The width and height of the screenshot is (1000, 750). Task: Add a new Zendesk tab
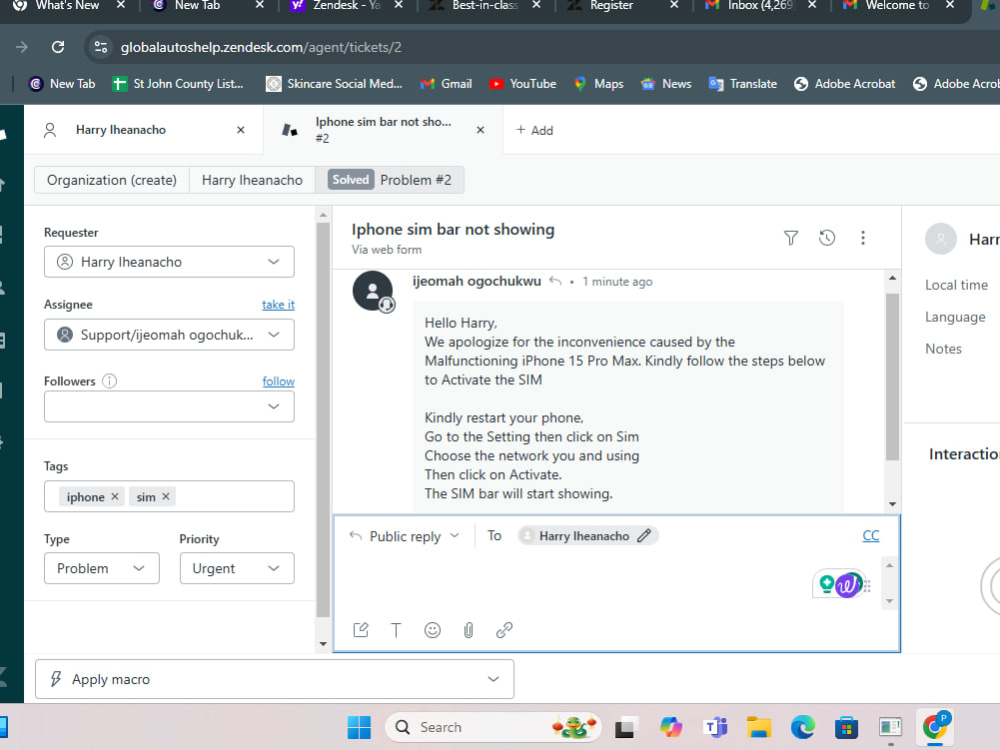(534, 130)
